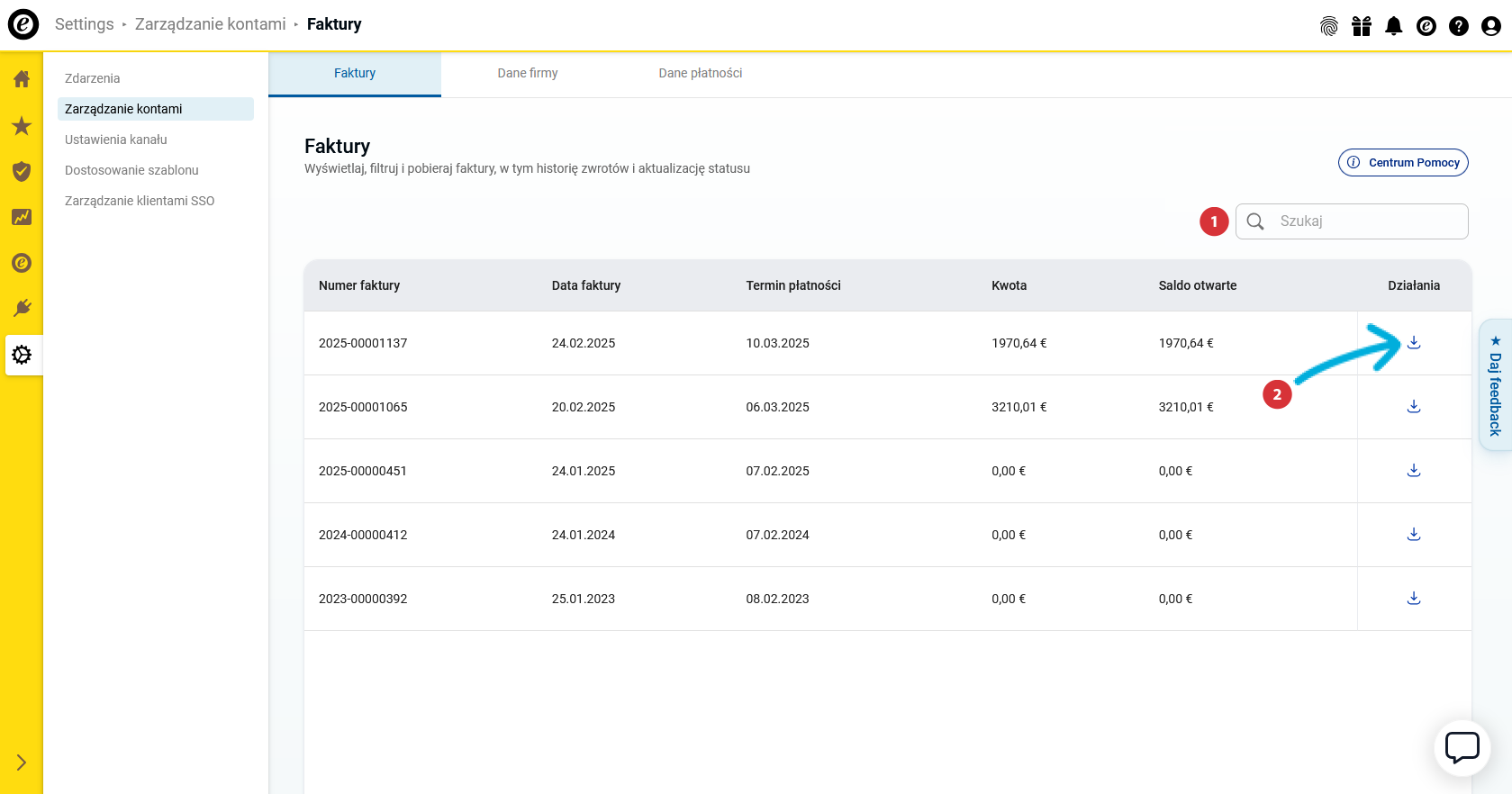Go to Home in left sidebar
The width and height of the screenshot is (1512, 794).
pos(22,79)
